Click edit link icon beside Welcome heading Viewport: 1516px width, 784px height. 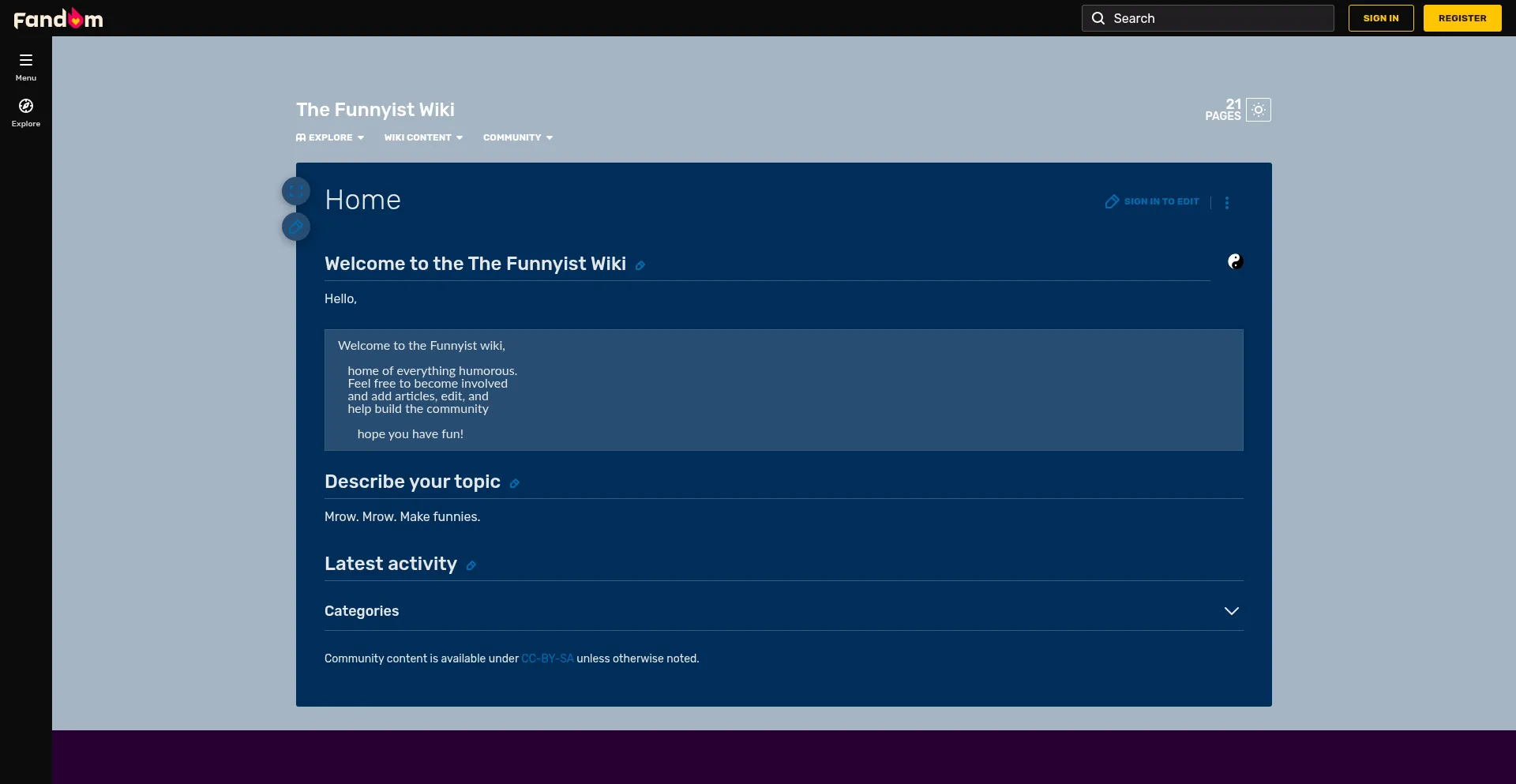640,266
